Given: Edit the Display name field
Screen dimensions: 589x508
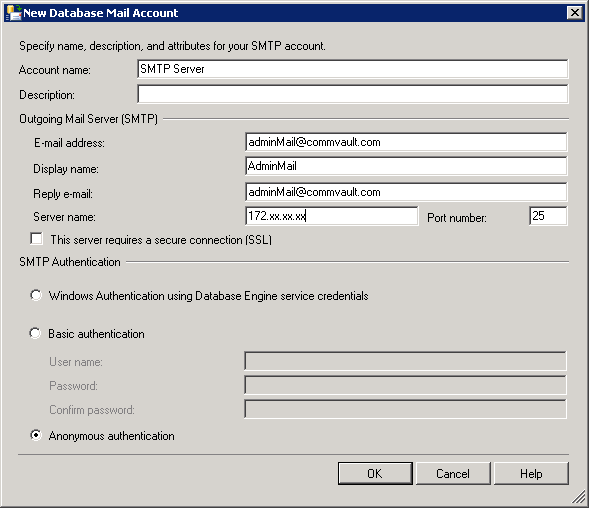Looking at the screenshot, I should point(406,166).
